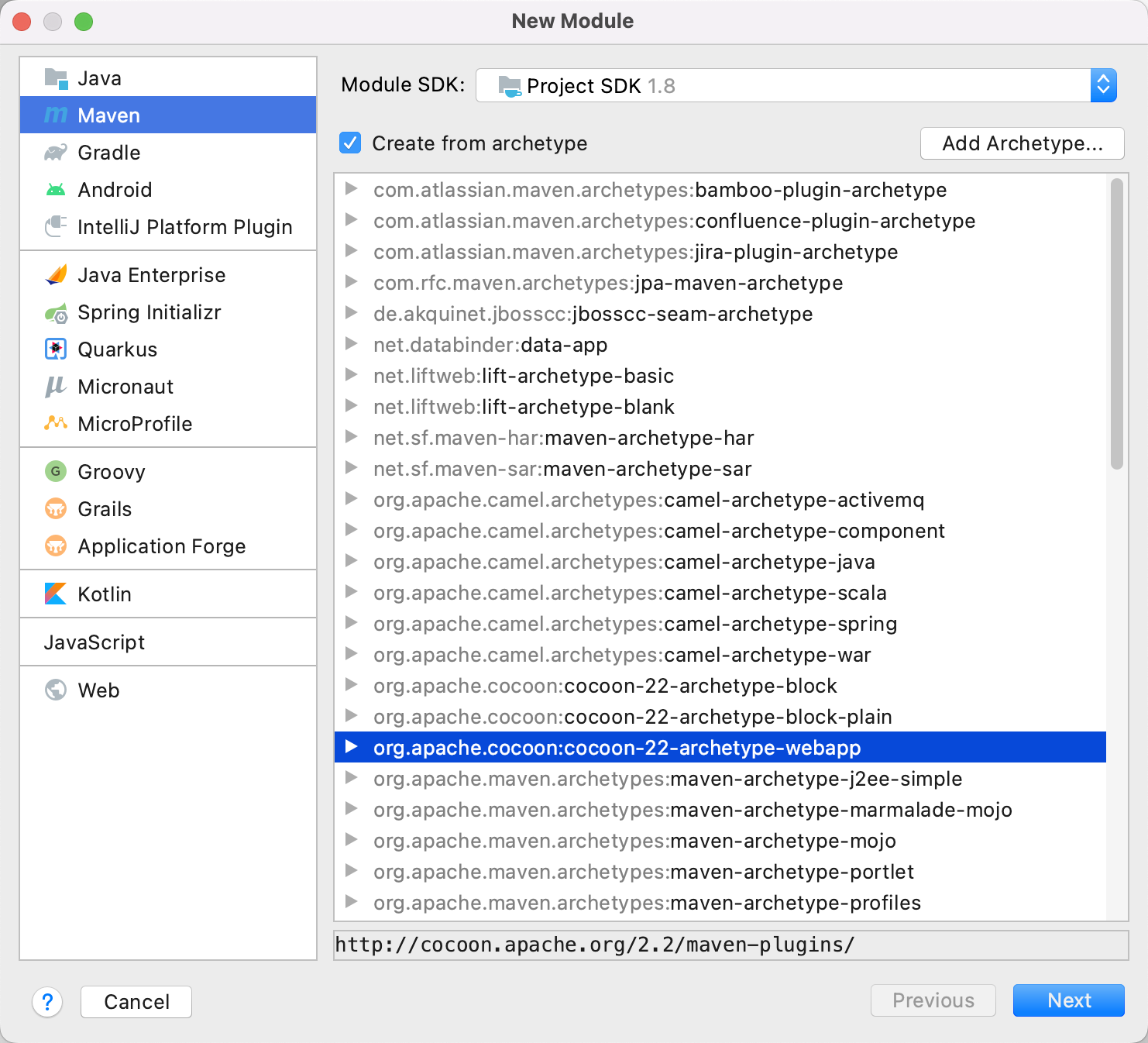Choose Quarkus in the sidebar
Image resolution: width=1148 pixels, height=1043 pixels.
[x=168, y=349]
